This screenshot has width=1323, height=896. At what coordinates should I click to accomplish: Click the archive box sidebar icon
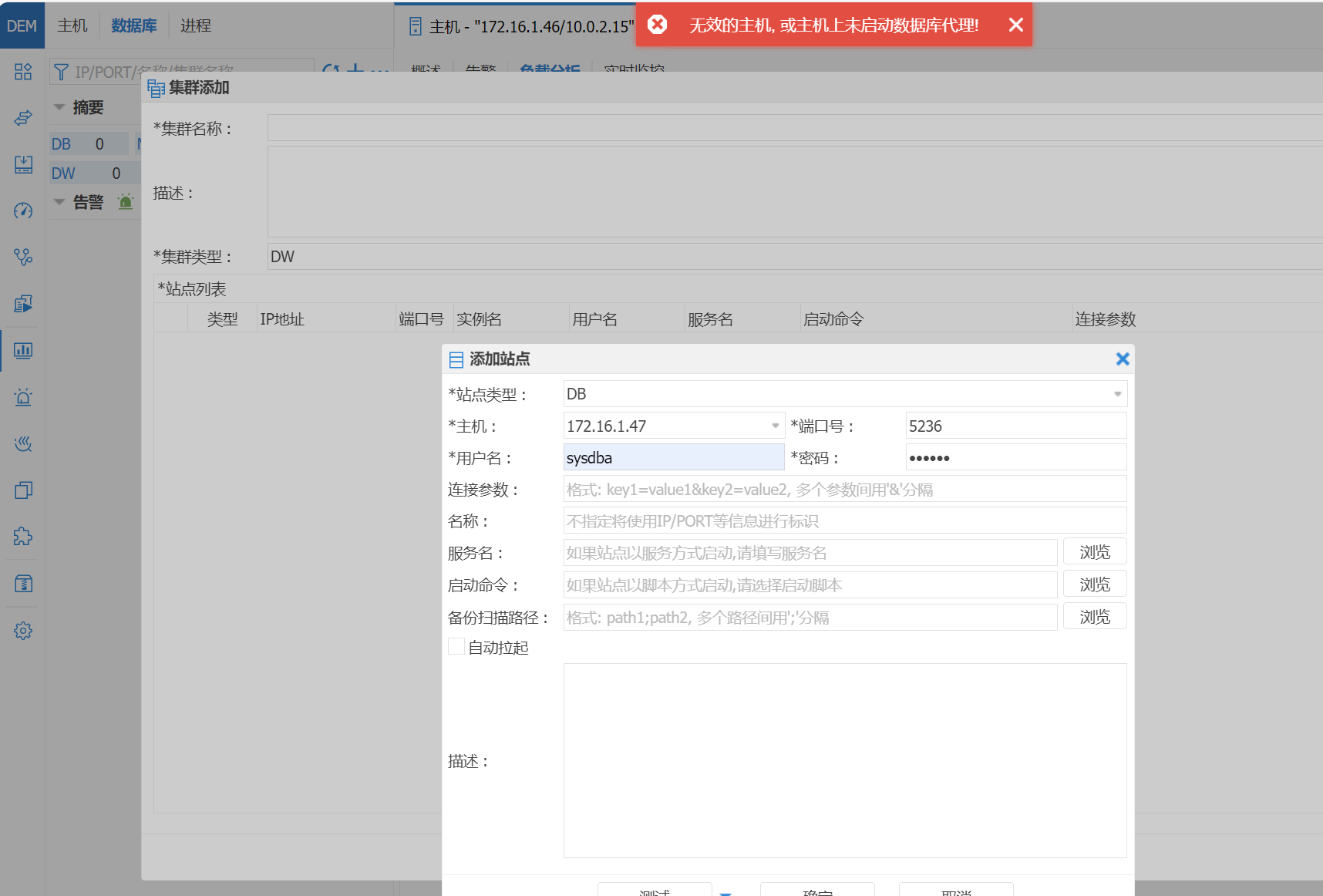[23, 584]
